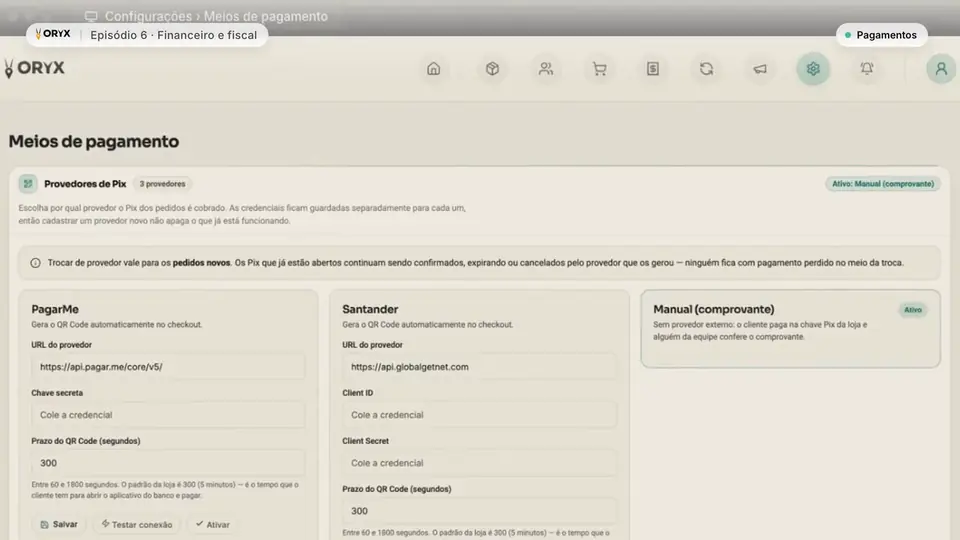Open the megaphone marketing icon
Viewport: 960px width, 540px height.
click(760, 69)
